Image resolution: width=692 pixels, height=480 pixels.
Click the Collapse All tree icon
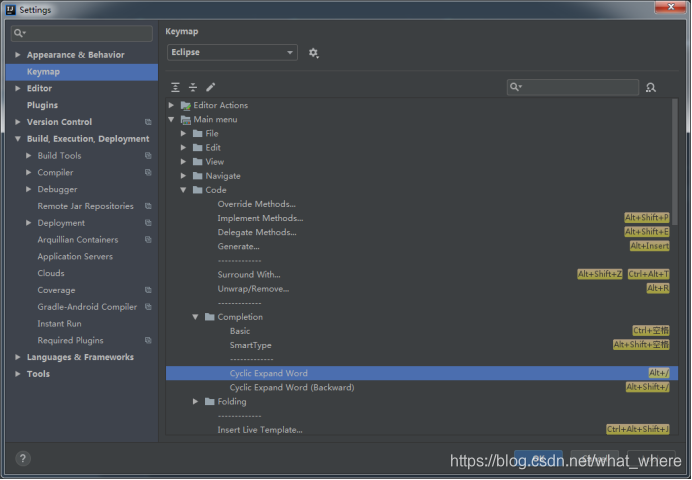(193, 87)
